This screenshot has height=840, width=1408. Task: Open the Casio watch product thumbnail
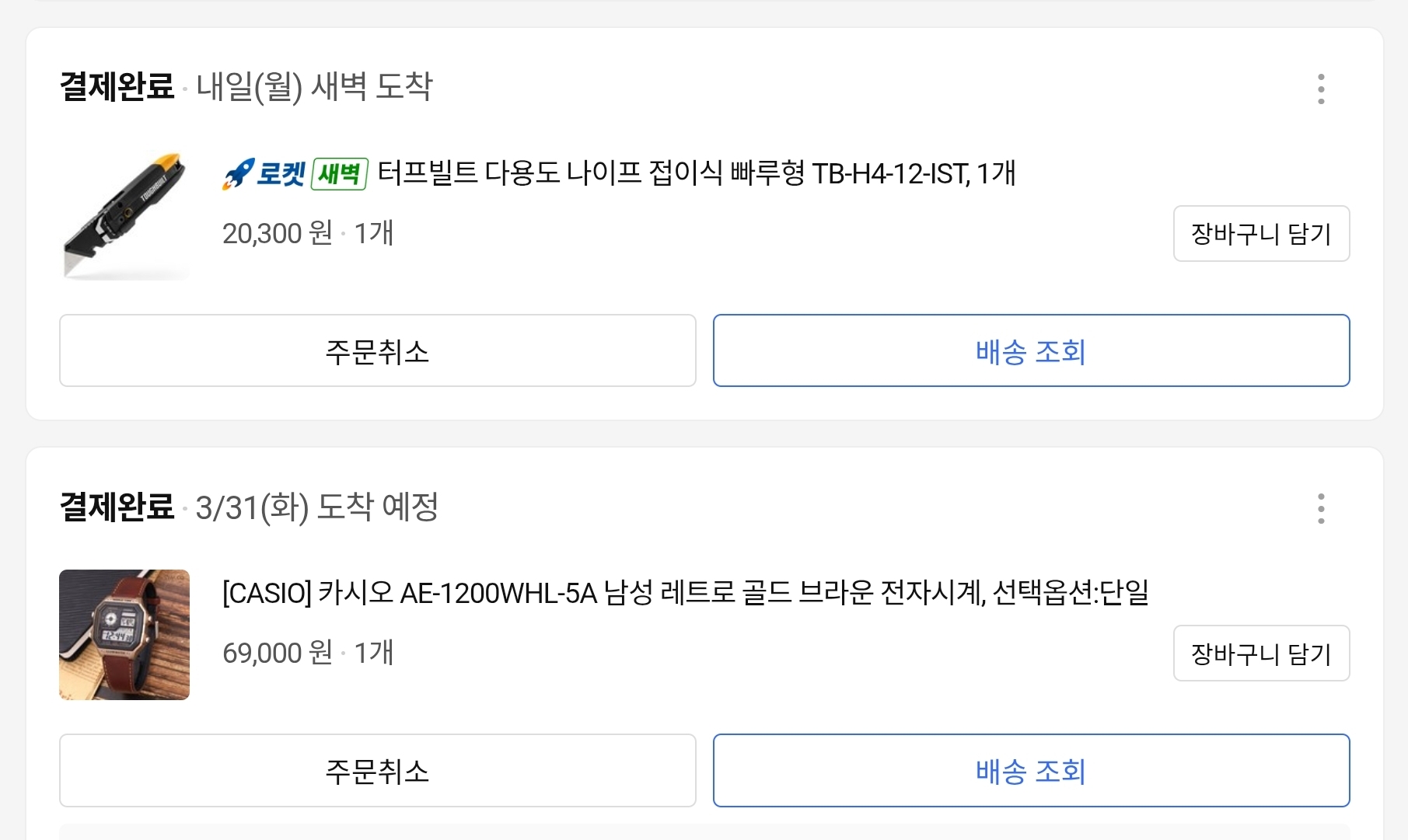point(124,635)
